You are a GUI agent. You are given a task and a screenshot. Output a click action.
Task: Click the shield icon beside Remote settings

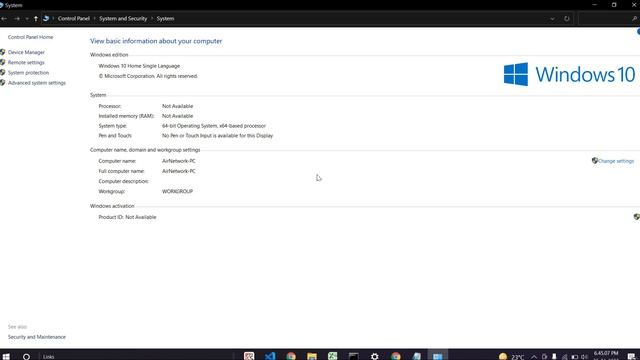(3, 62)
